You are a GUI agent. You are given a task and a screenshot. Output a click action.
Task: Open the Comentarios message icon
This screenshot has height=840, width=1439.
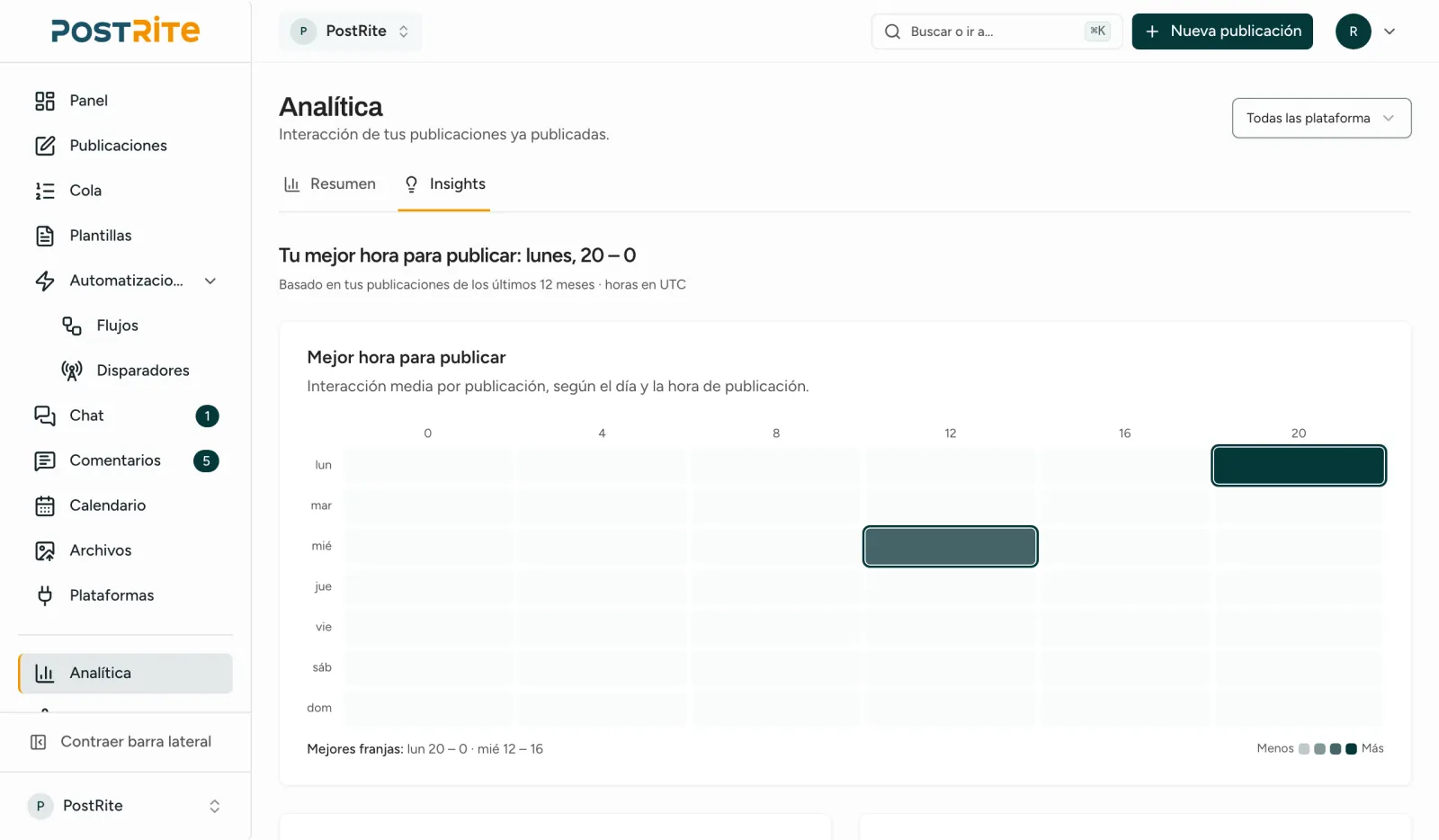tap(45, 460)
